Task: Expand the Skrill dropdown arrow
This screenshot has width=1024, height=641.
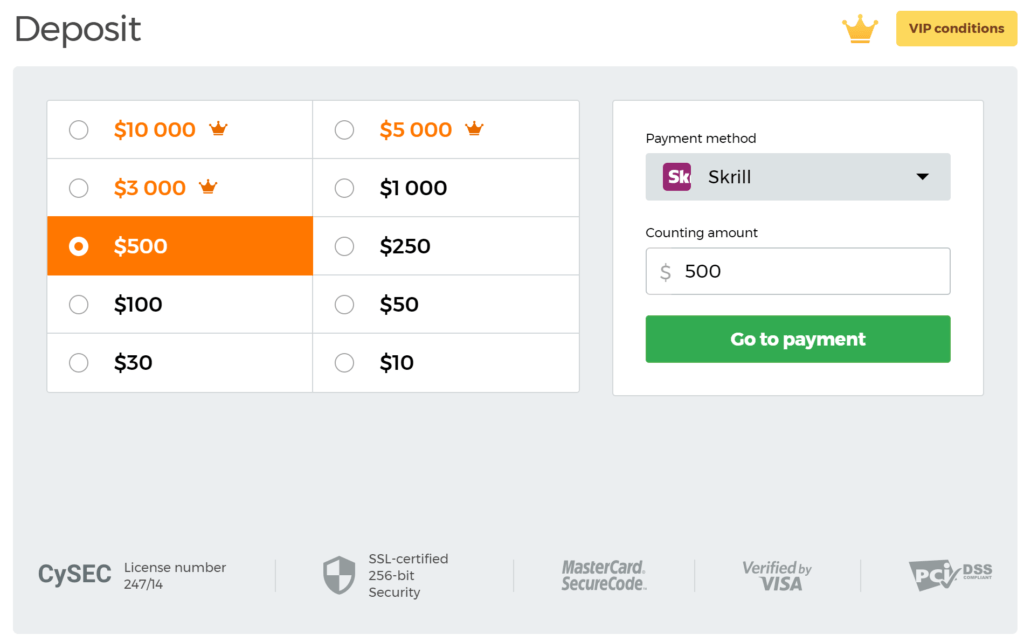Action: point(922,177)
